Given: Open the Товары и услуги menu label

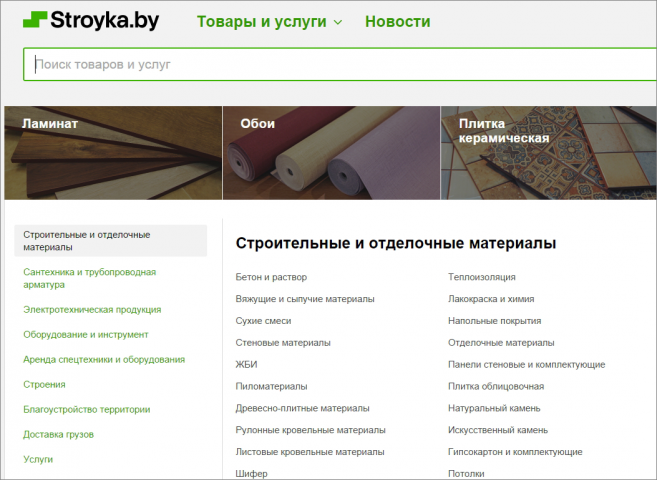Looking at the screenshot, I should tap(262, 22).
